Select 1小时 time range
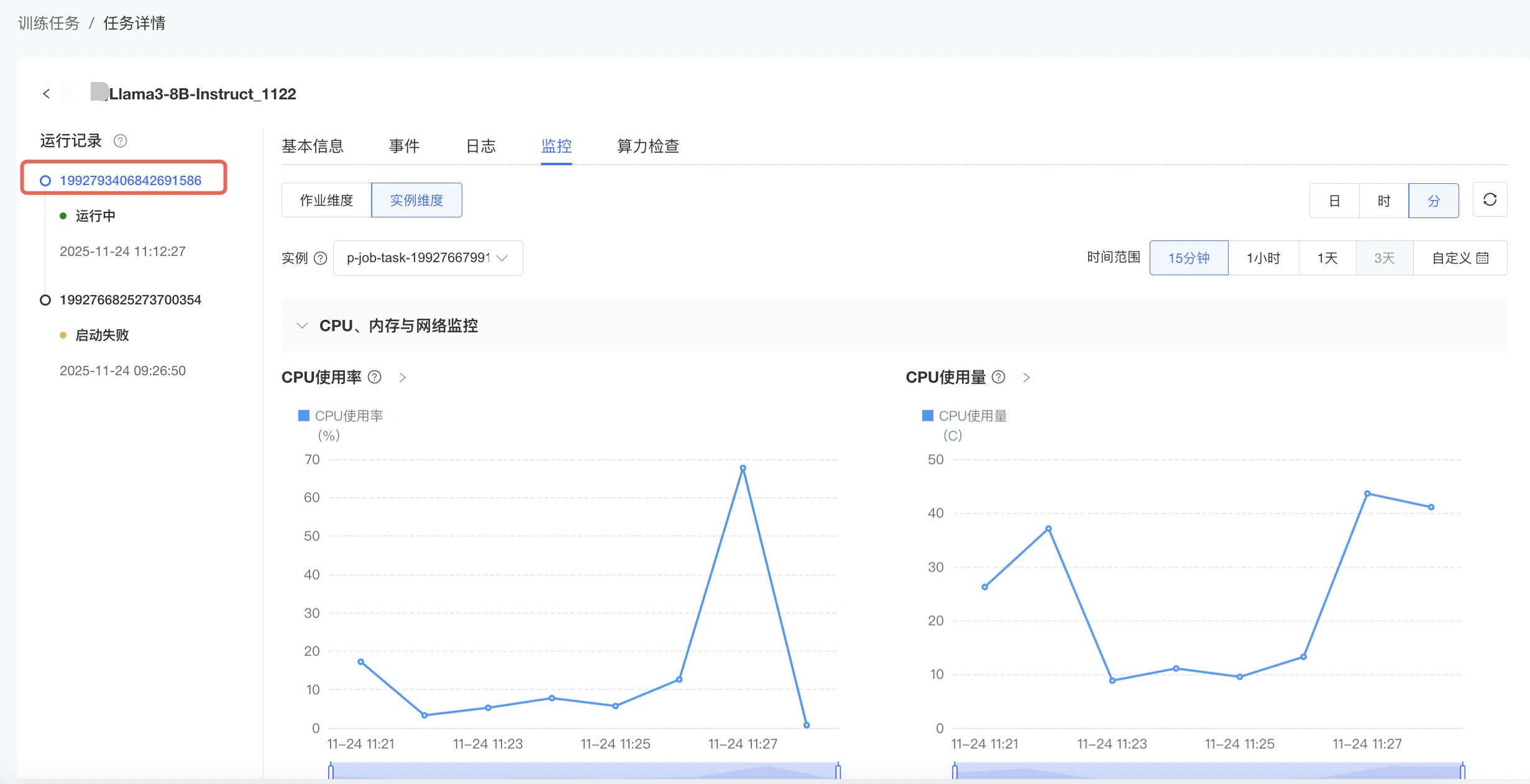 [1263, 258]
